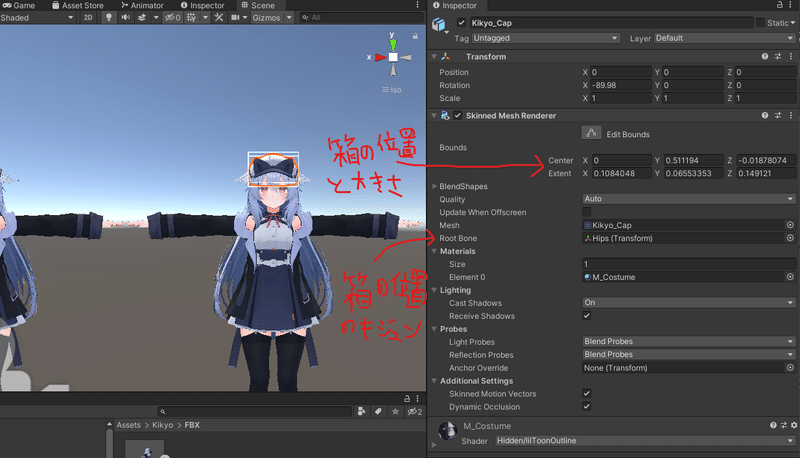Viewport: 800px width, 458px height.
Task: Switch to the Game tab
Action: point(19,5)
